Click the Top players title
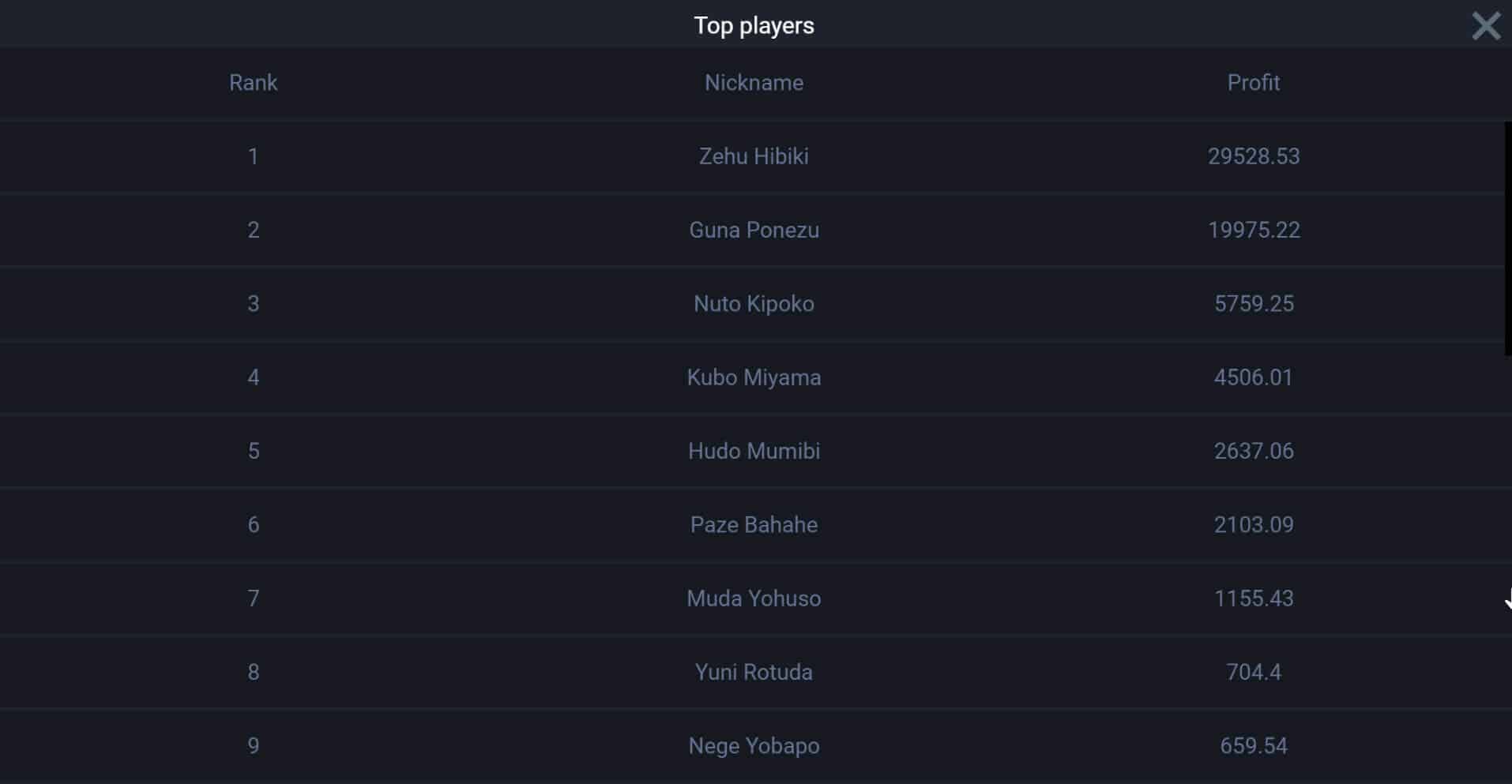Screen dimensions: 1512x784 click(x=754, y=25)
